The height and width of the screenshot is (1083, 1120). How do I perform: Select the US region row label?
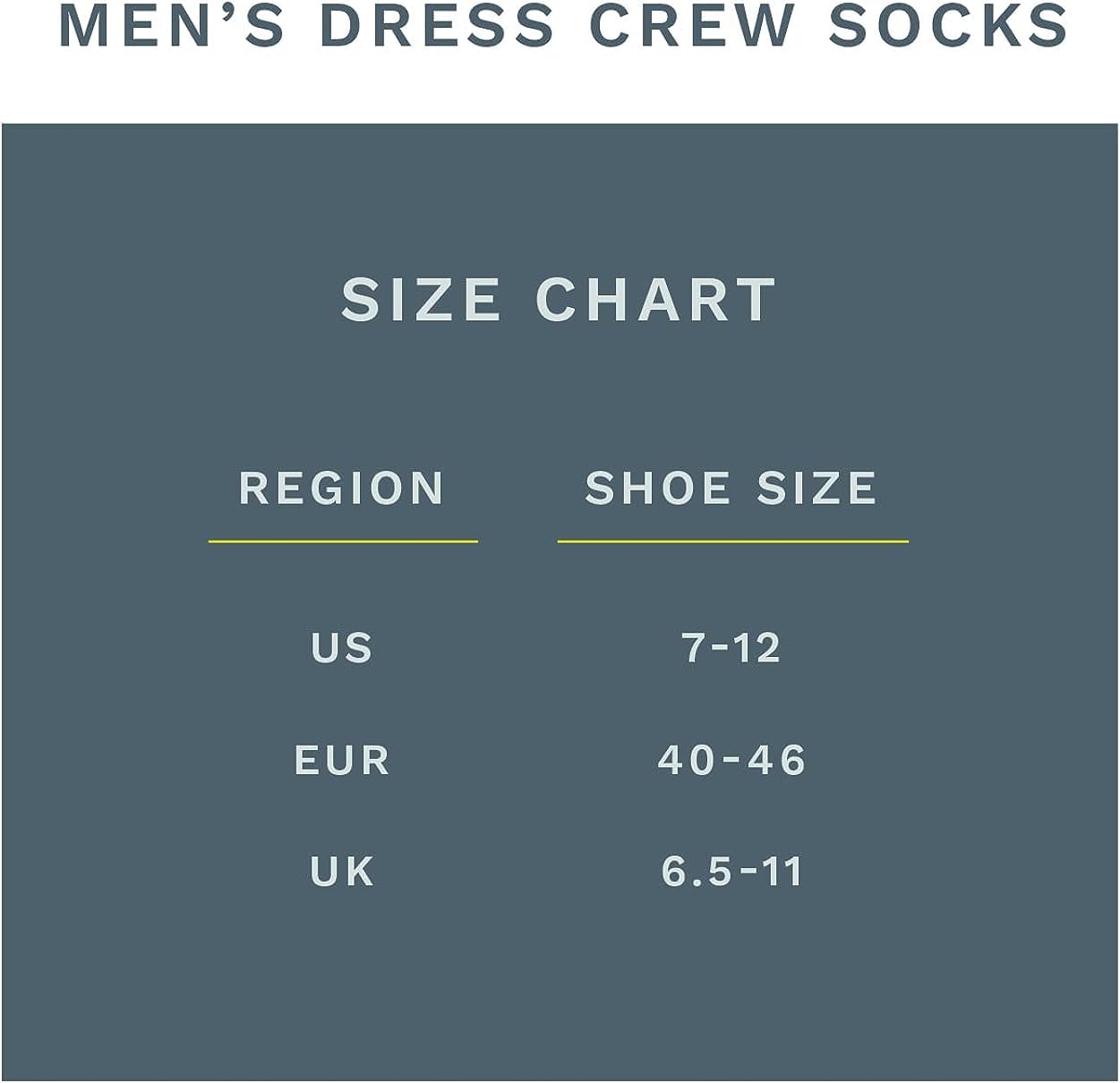(x=341, y=648)
